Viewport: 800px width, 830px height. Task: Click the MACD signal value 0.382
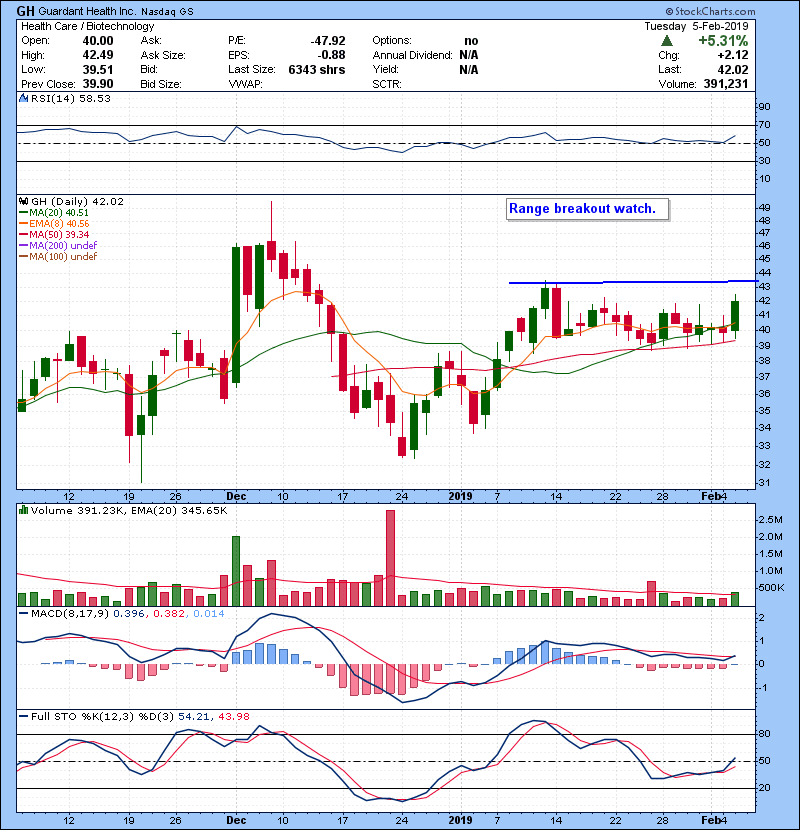click(x=169, y=614)
